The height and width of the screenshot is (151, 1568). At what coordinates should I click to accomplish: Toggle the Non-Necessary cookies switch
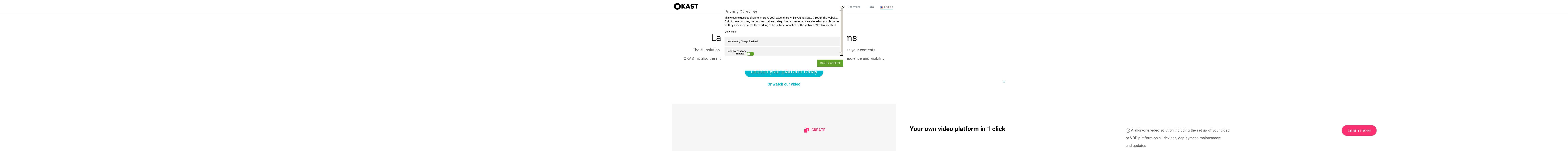[751, 54]
